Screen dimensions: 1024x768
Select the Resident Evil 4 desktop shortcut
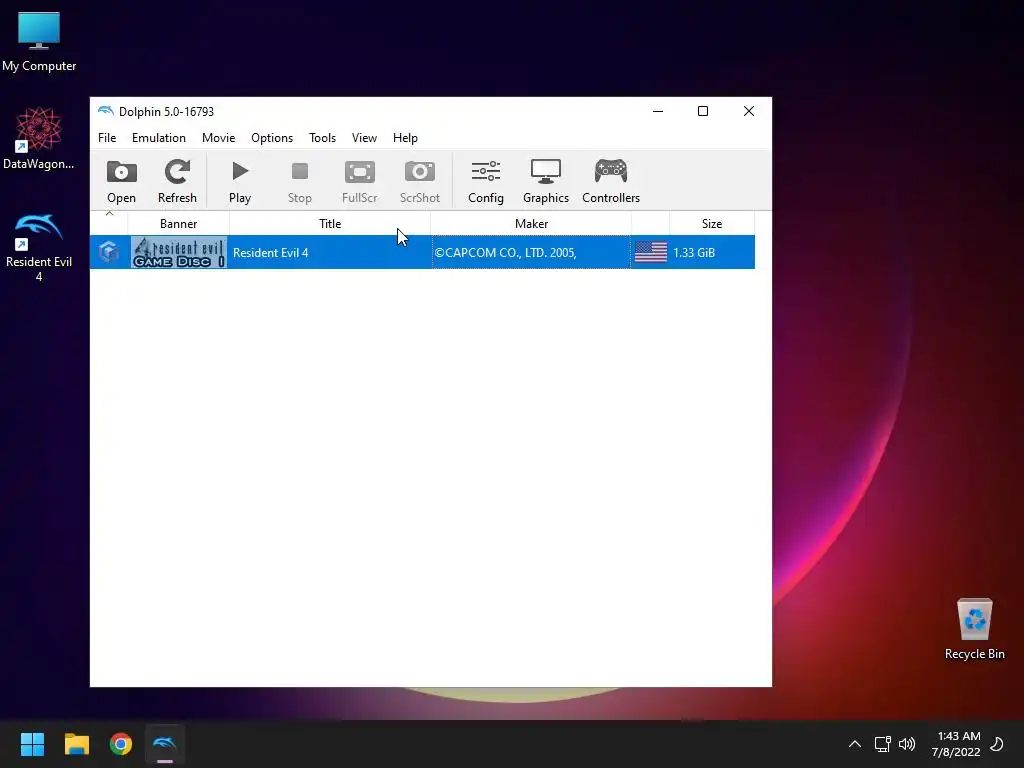pyautogui.click(x=39, y=248)
